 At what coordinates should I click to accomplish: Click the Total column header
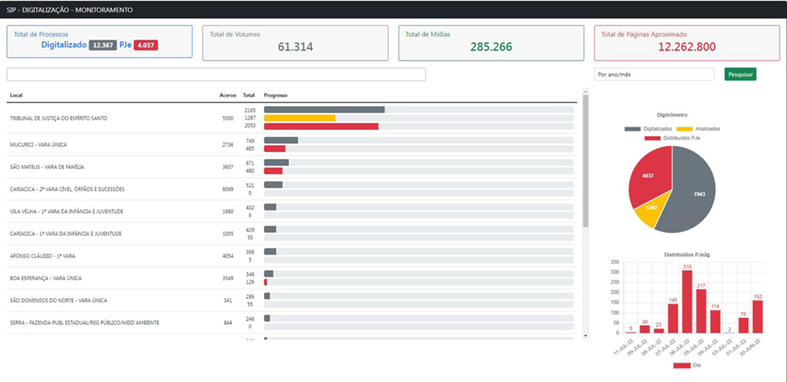point(249,95)
